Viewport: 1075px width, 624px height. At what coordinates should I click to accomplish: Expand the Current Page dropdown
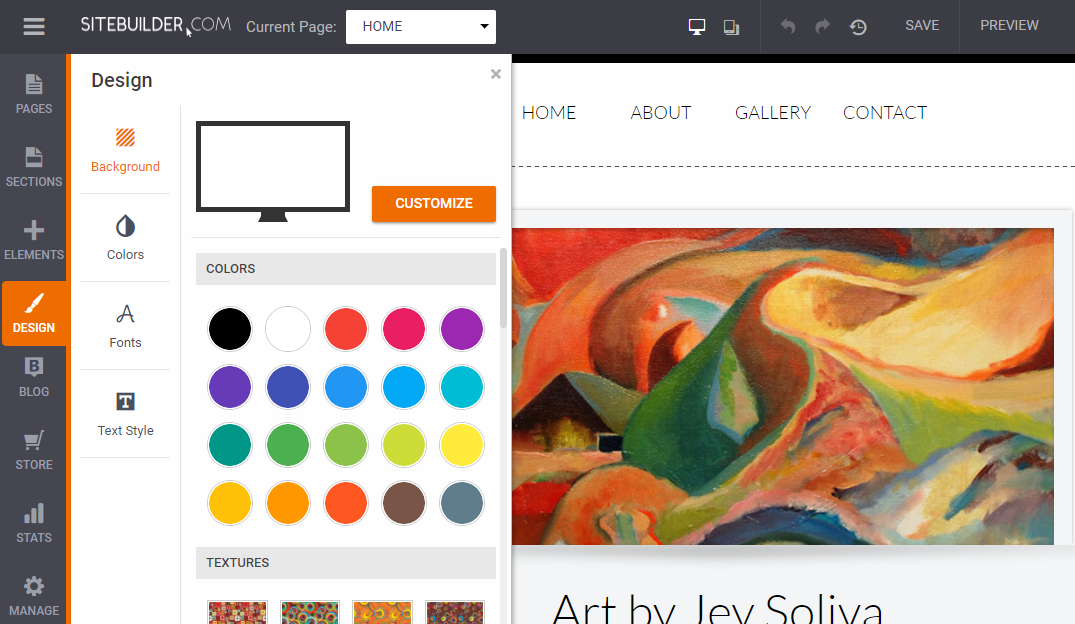(x=420, y=27)
